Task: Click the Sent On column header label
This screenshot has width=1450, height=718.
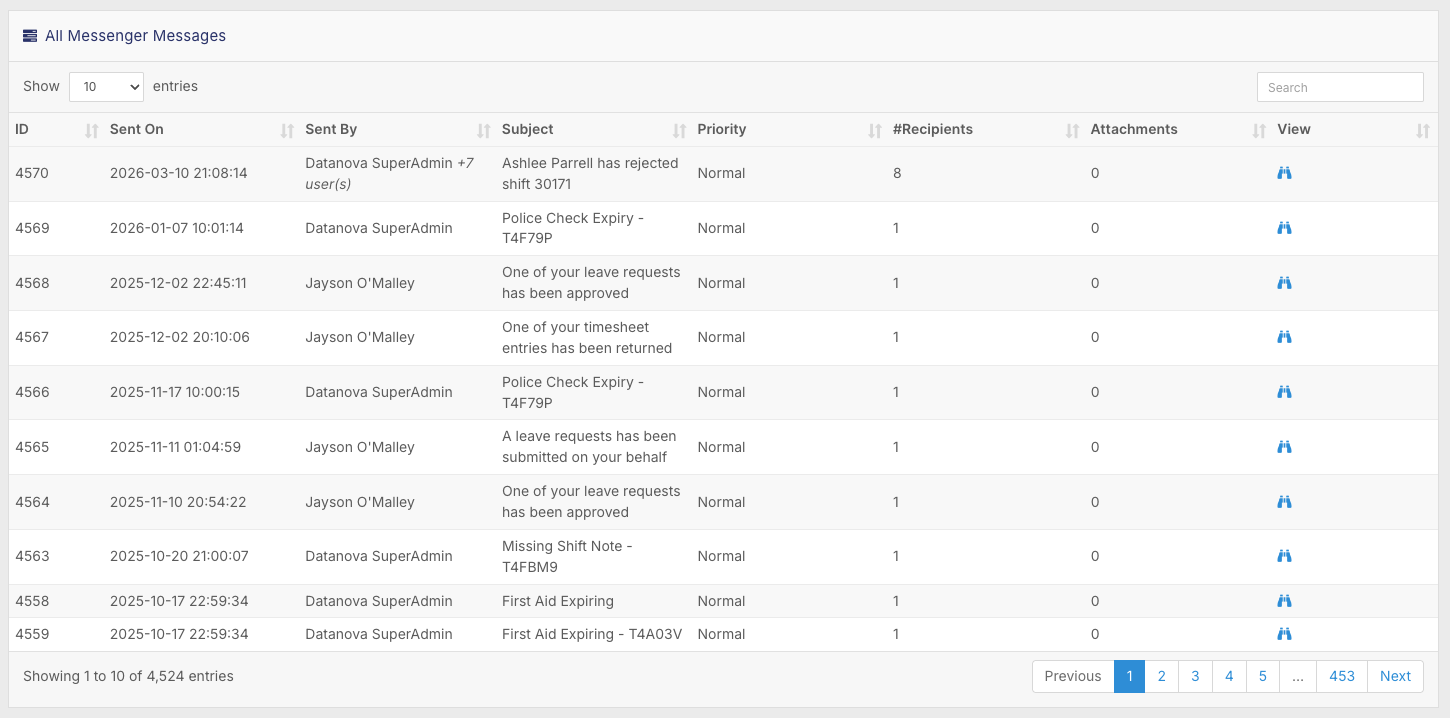Action: (x=137, y=129)
